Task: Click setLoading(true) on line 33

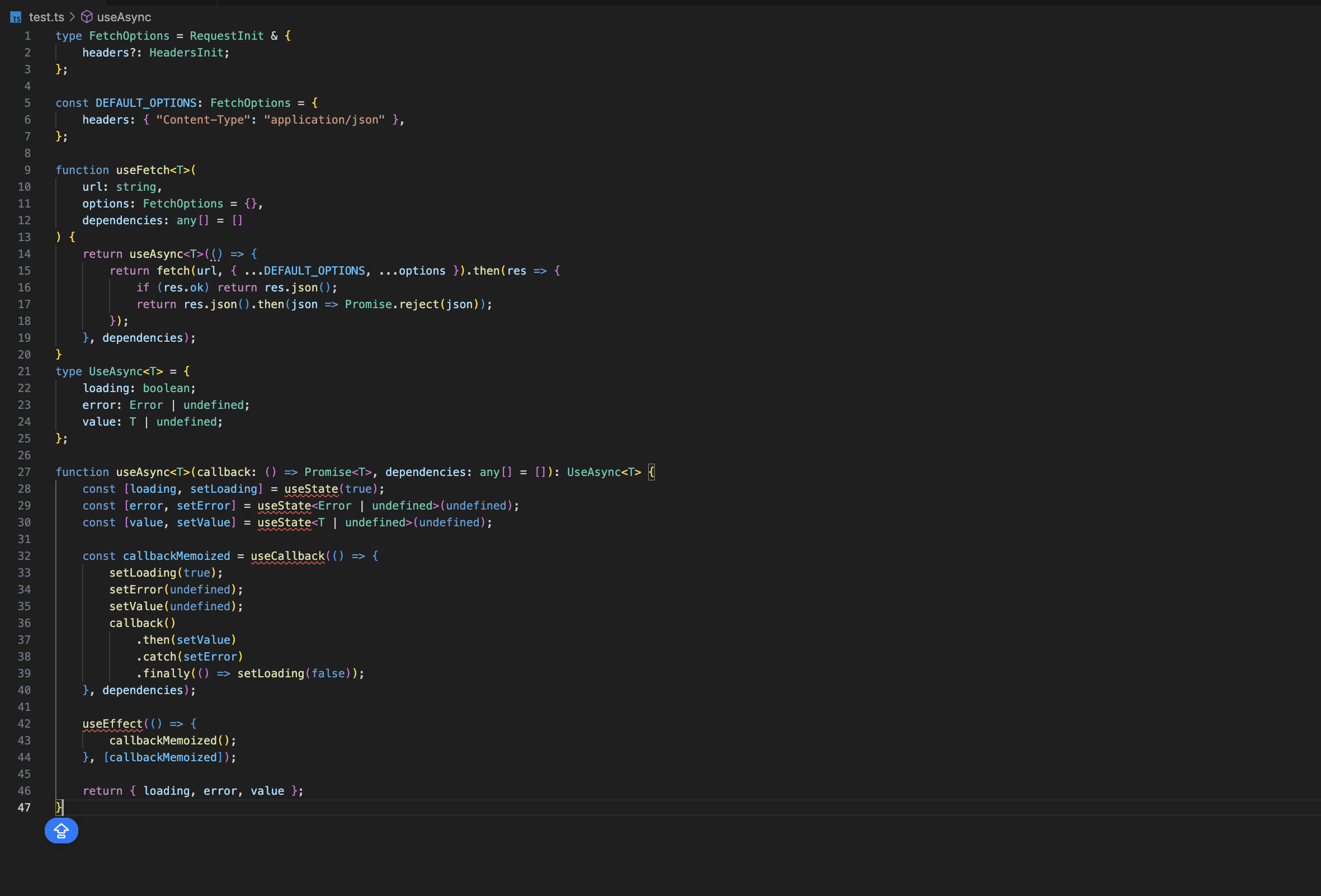Action: coord(163,573)
